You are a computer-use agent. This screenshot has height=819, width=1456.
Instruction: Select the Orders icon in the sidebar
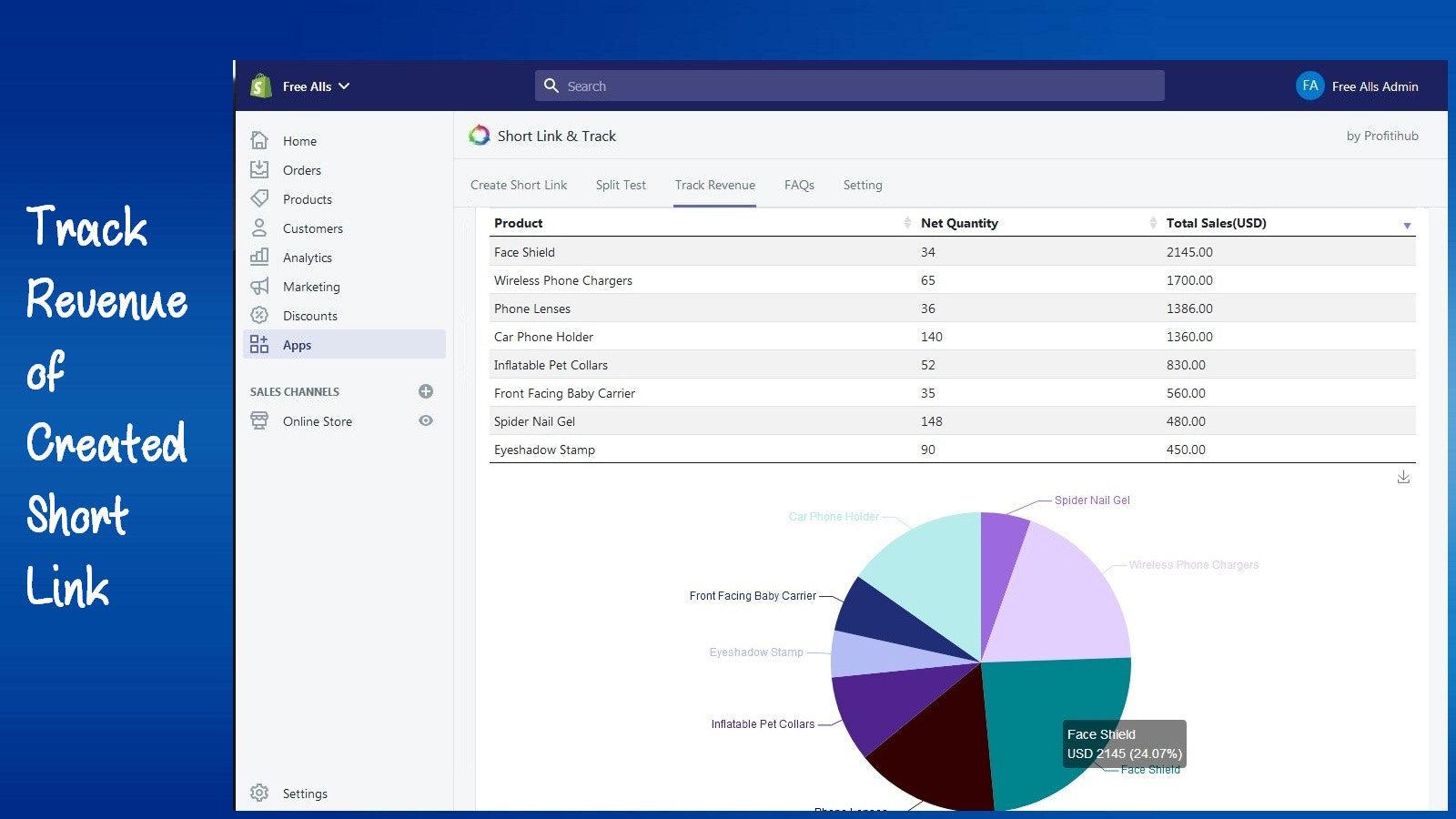[259, 170]
